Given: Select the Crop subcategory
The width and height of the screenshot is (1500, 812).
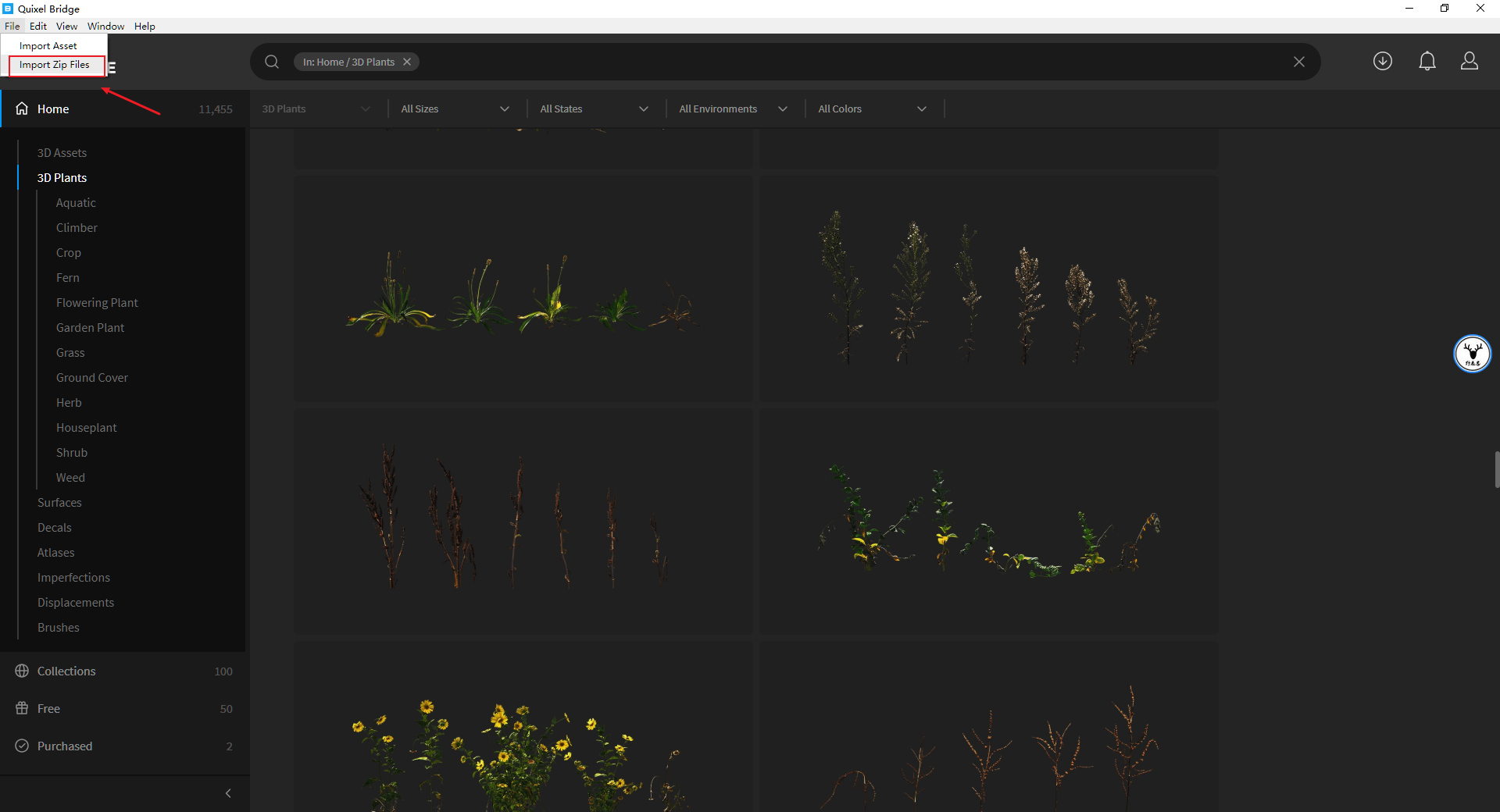Looking at the screenshot, I should click(x=69, y=253).
